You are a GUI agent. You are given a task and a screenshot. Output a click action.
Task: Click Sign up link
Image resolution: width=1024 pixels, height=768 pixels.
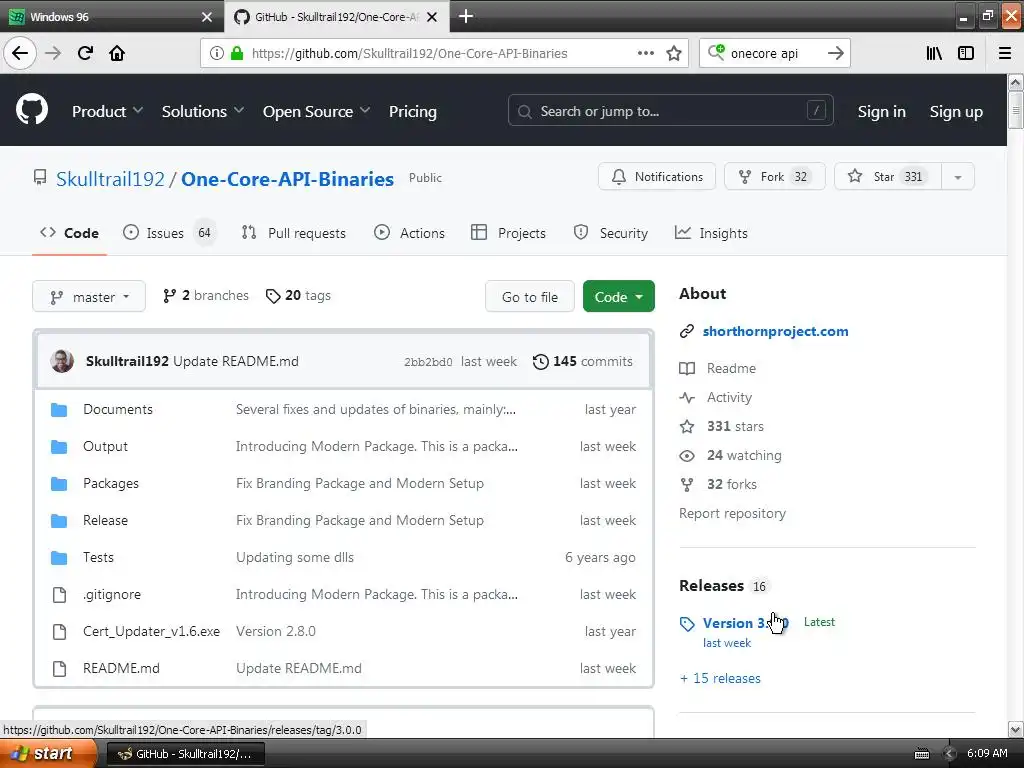click(x=956, y=112)
